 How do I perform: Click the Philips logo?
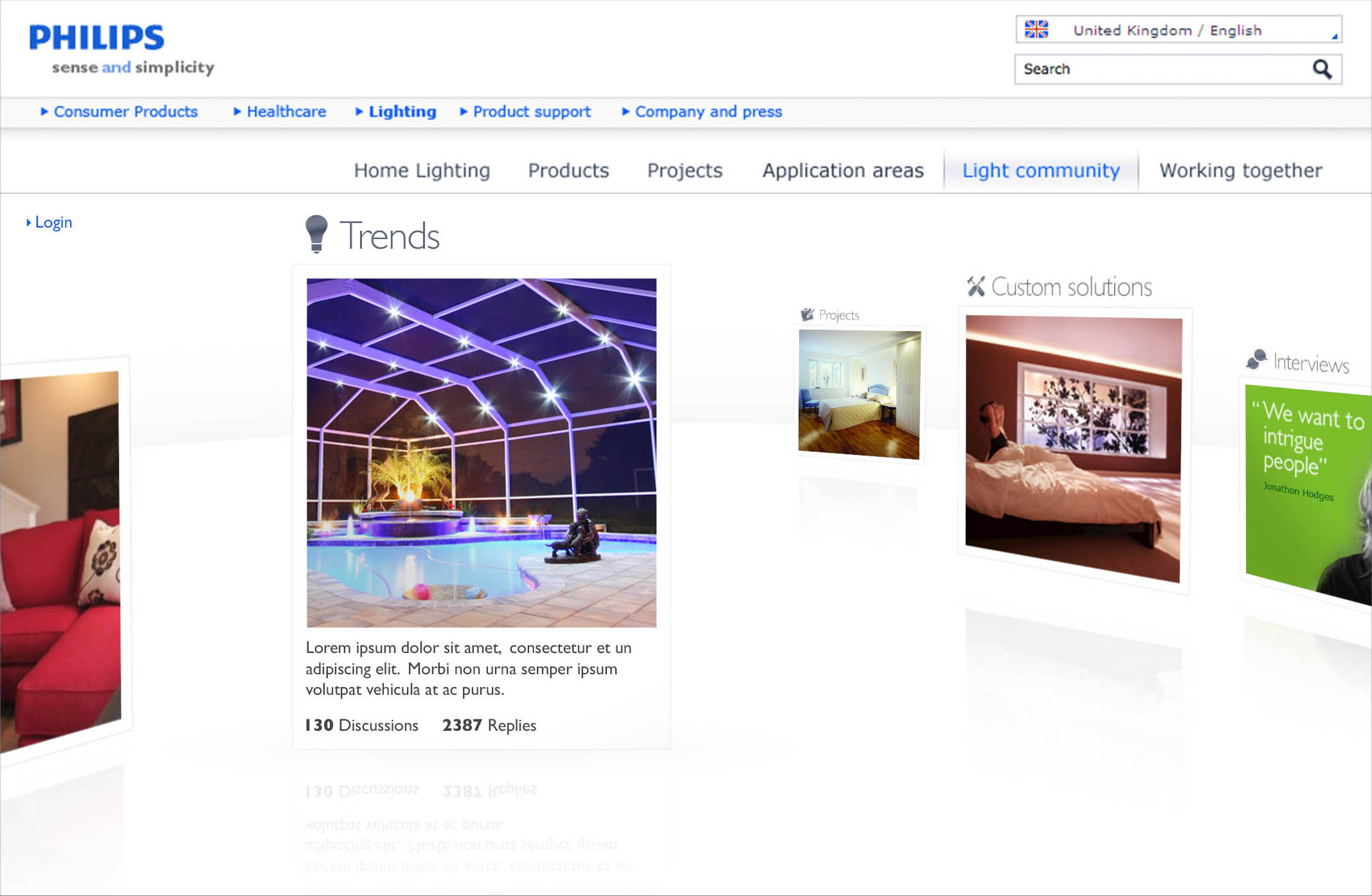point(97,38)
